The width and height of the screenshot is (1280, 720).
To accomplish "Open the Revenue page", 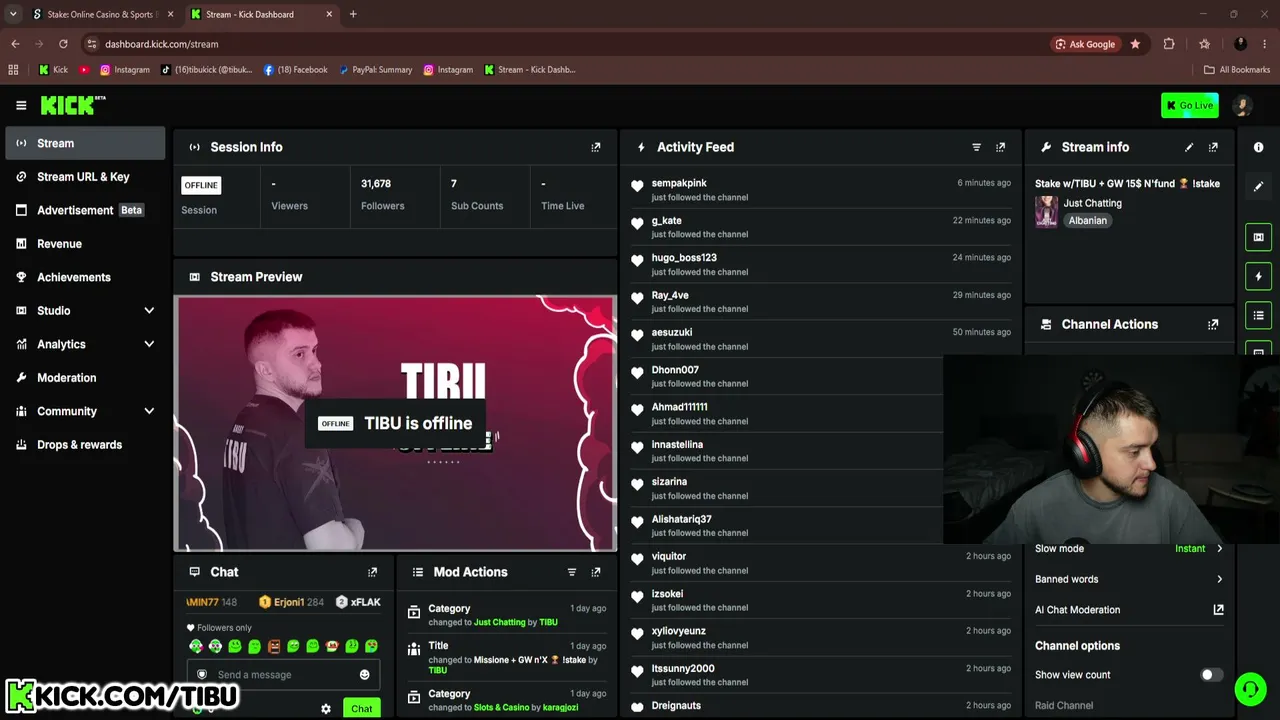I will pos(85,244).
